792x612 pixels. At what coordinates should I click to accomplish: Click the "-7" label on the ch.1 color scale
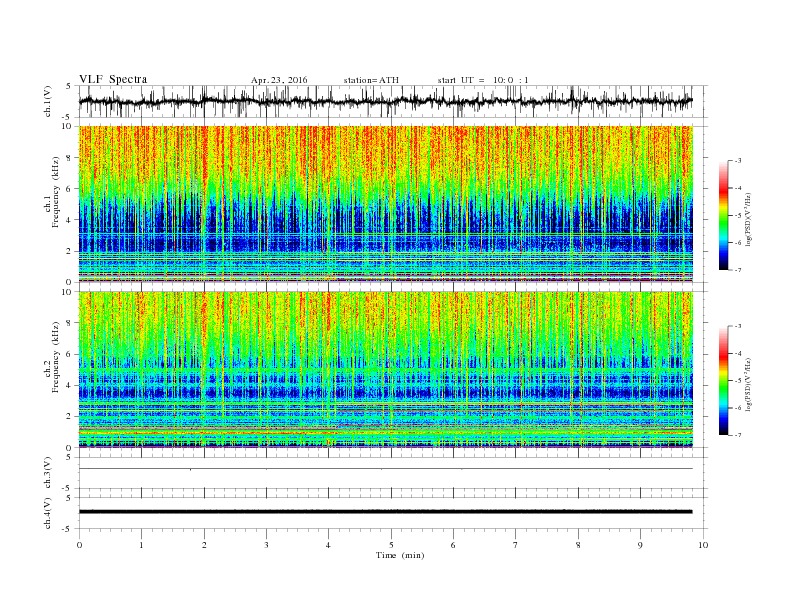coord(738,270)
